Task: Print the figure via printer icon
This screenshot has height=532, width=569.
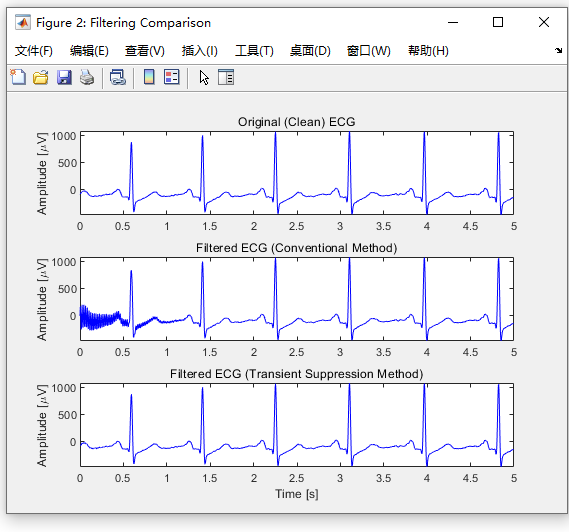Action: click(87, 77)
